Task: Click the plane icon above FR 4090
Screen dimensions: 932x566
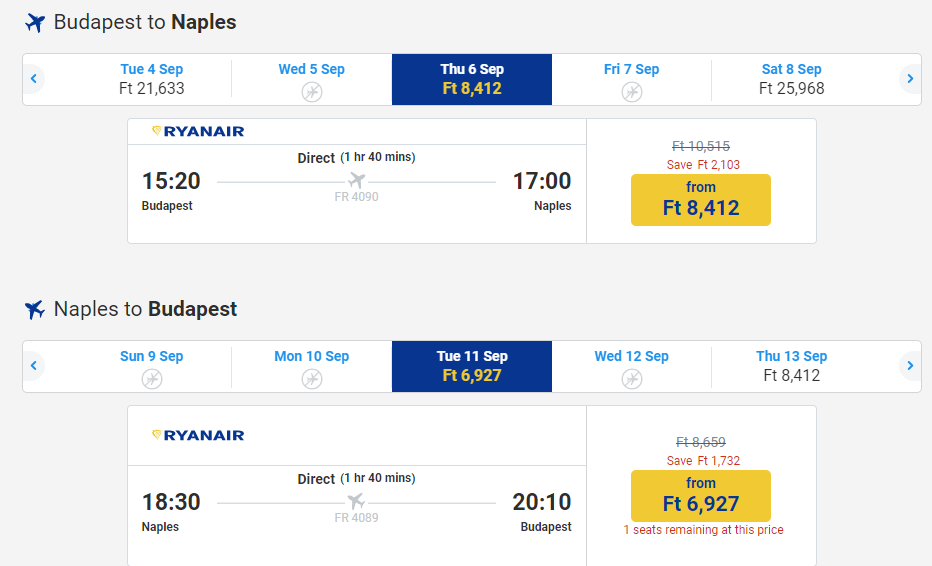Action: [356, 180]
